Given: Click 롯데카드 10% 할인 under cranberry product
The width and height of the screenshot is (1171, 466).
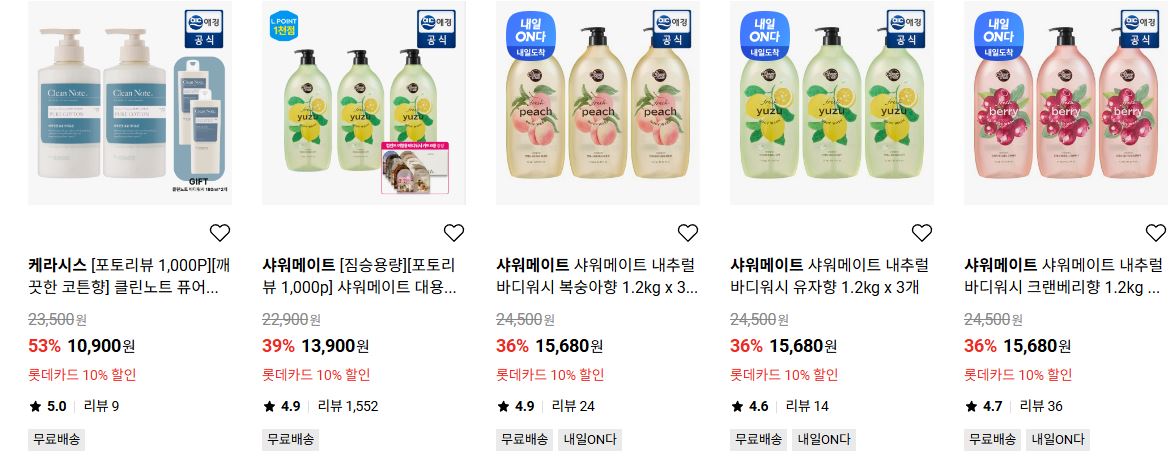Looking at the screenshot, I should click(x=1018, y=375).
